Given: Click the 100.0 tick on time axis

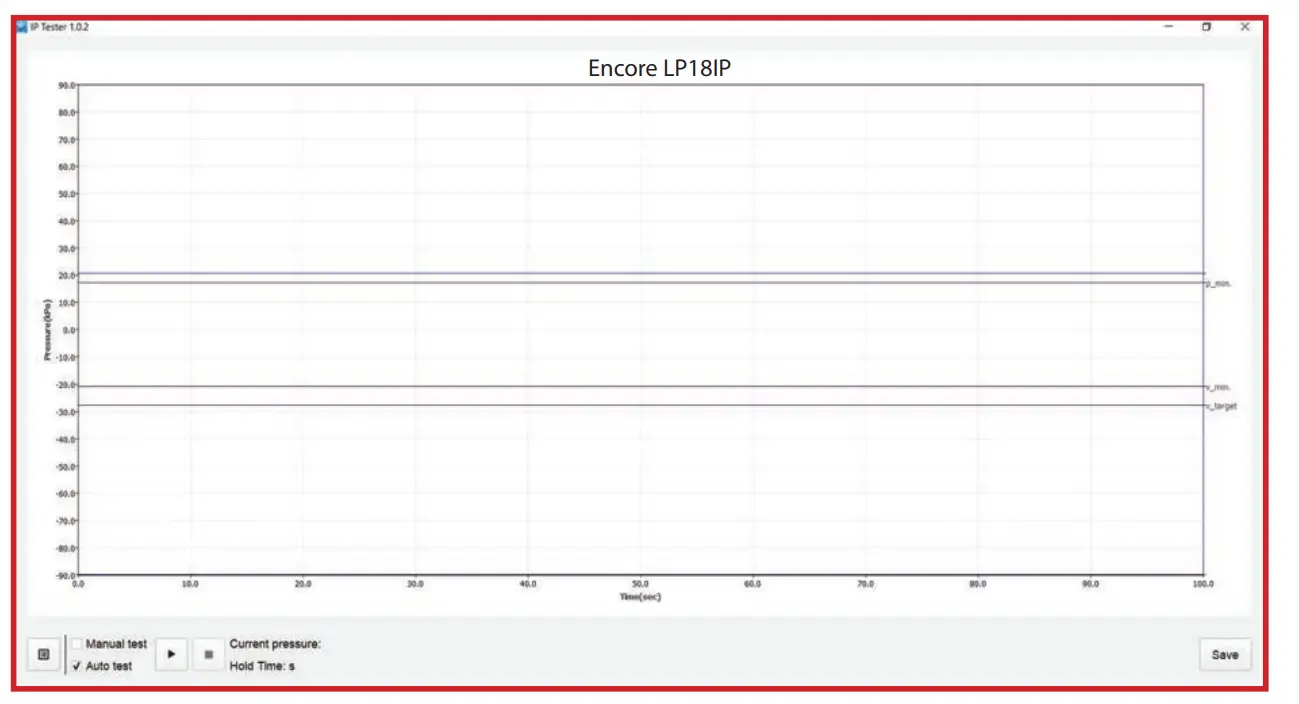Looking at the screenshot, I should coord(1203,584).
